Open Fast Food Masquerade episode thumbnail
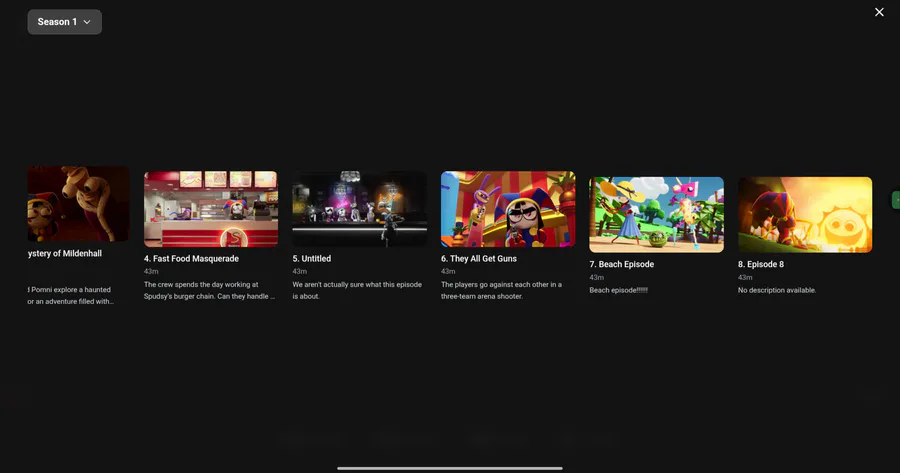Image resolution: width=900 pixels, height=473 pixels. pos(211,209)
